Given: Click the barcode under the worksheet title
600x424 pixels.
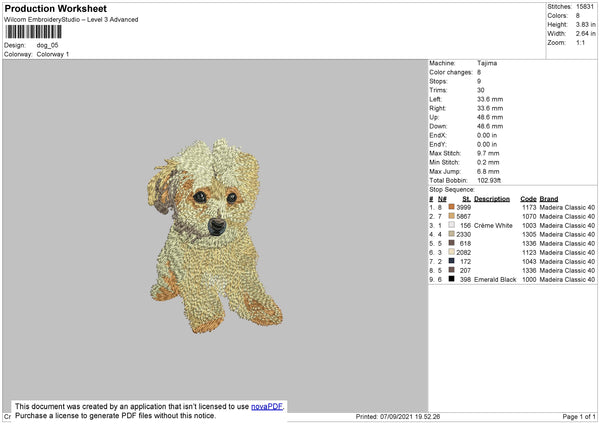Looking at the screenshot, I should 33,31.
